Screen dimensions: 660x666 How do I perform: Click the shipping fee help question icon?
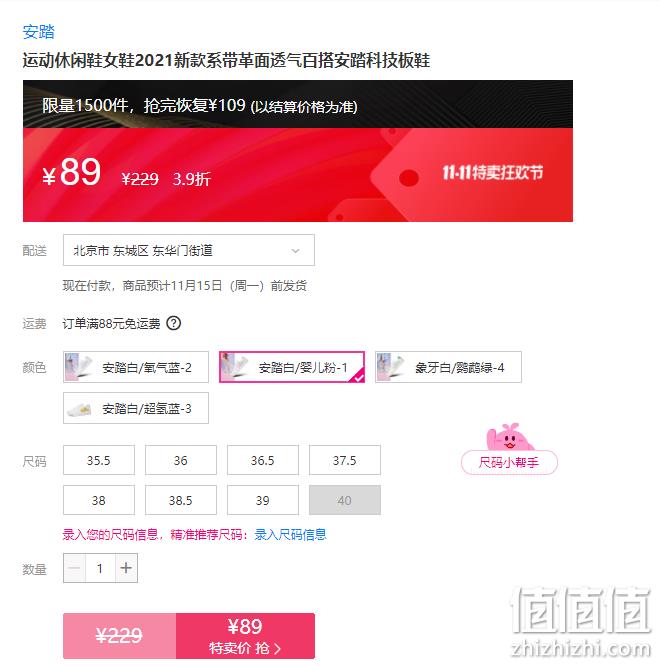(173, 324)
